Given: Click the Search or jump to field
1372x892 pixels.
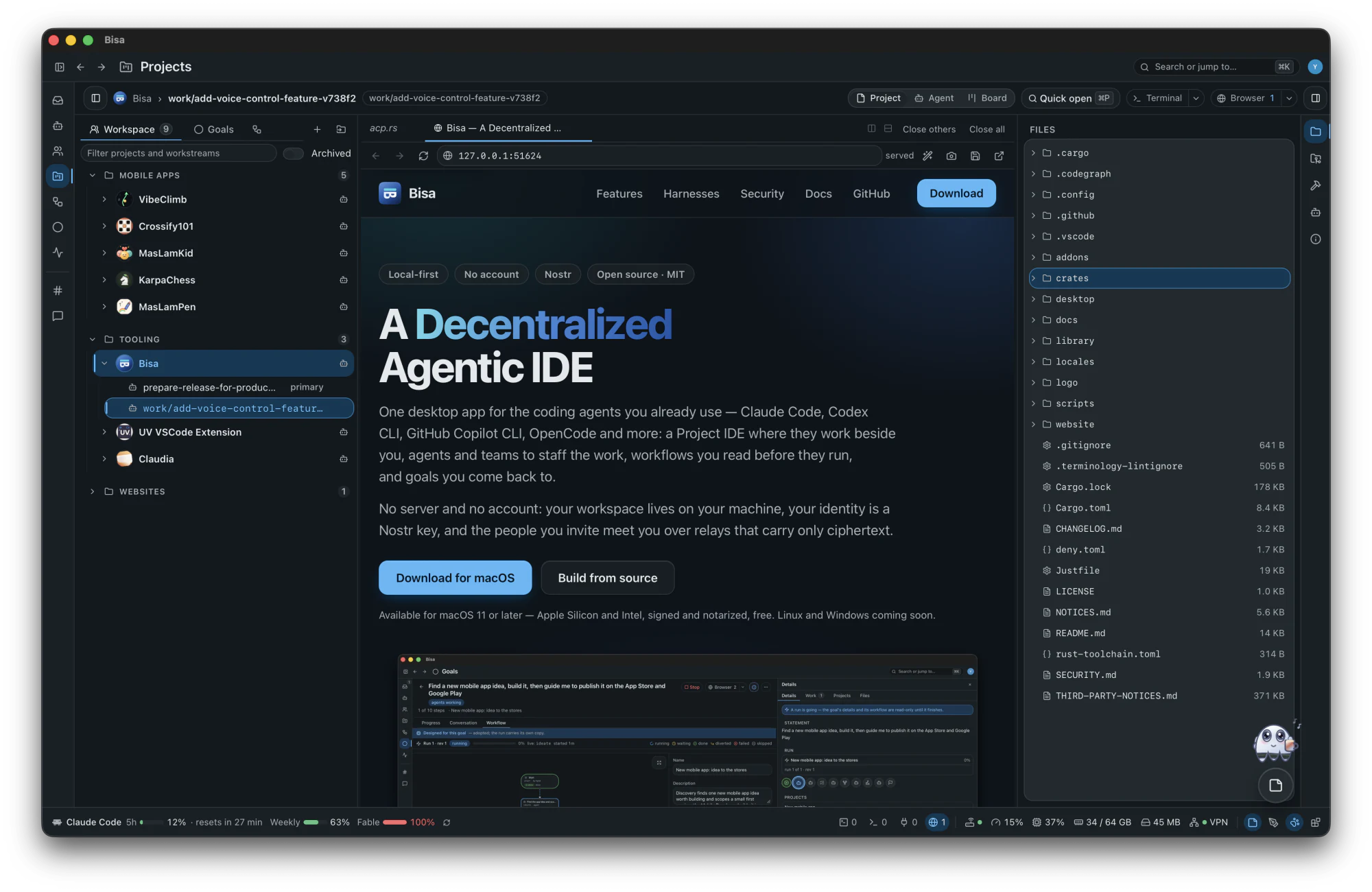Looking at the screenshot, I should tap(1215, 67).
